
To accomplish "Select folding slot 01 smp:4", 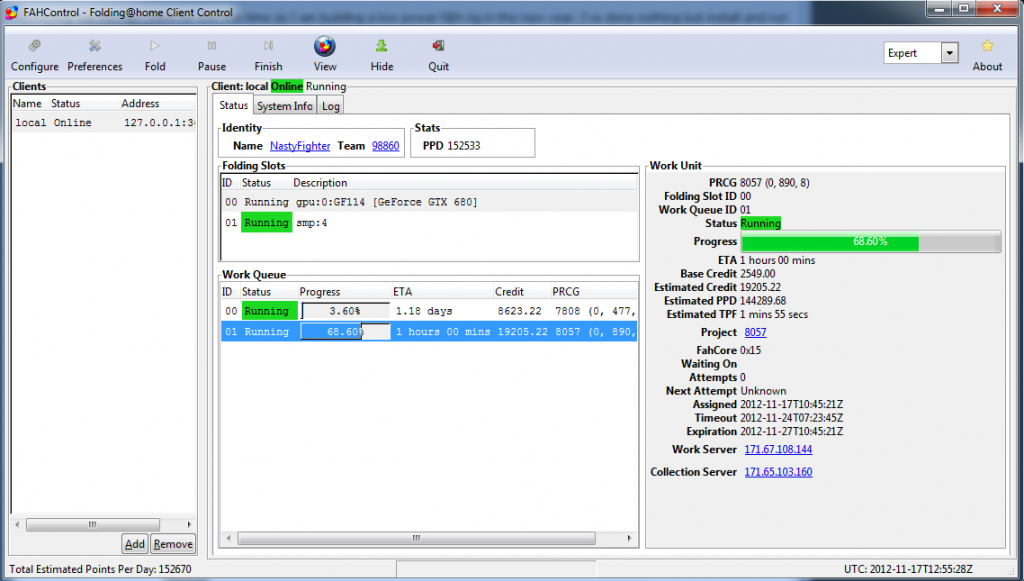I will [x=429, y=223].
